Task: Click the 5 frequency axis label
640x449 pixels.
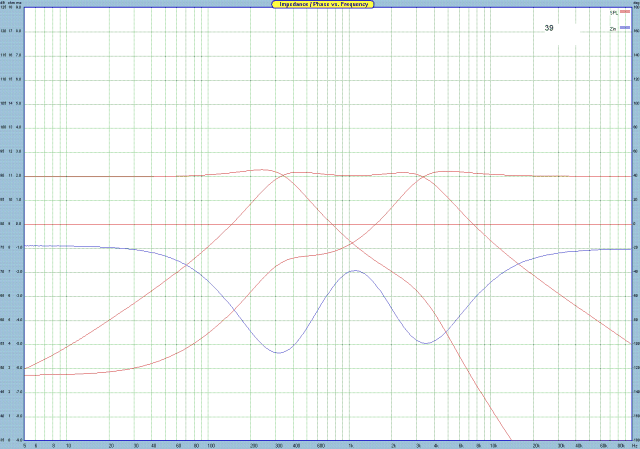Action: (25, 446)
